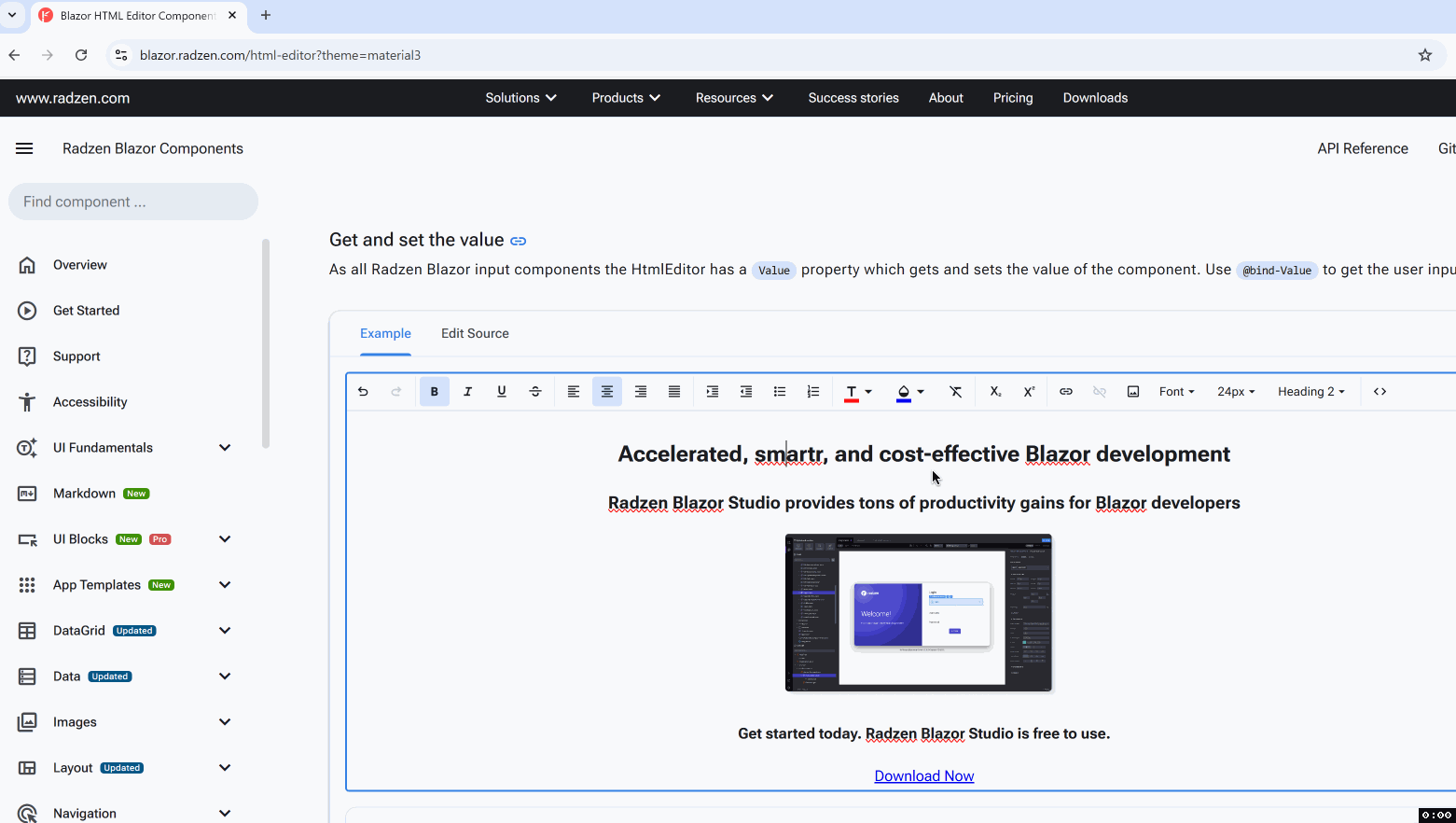Apply superscript formatting

coord(1029,392)
